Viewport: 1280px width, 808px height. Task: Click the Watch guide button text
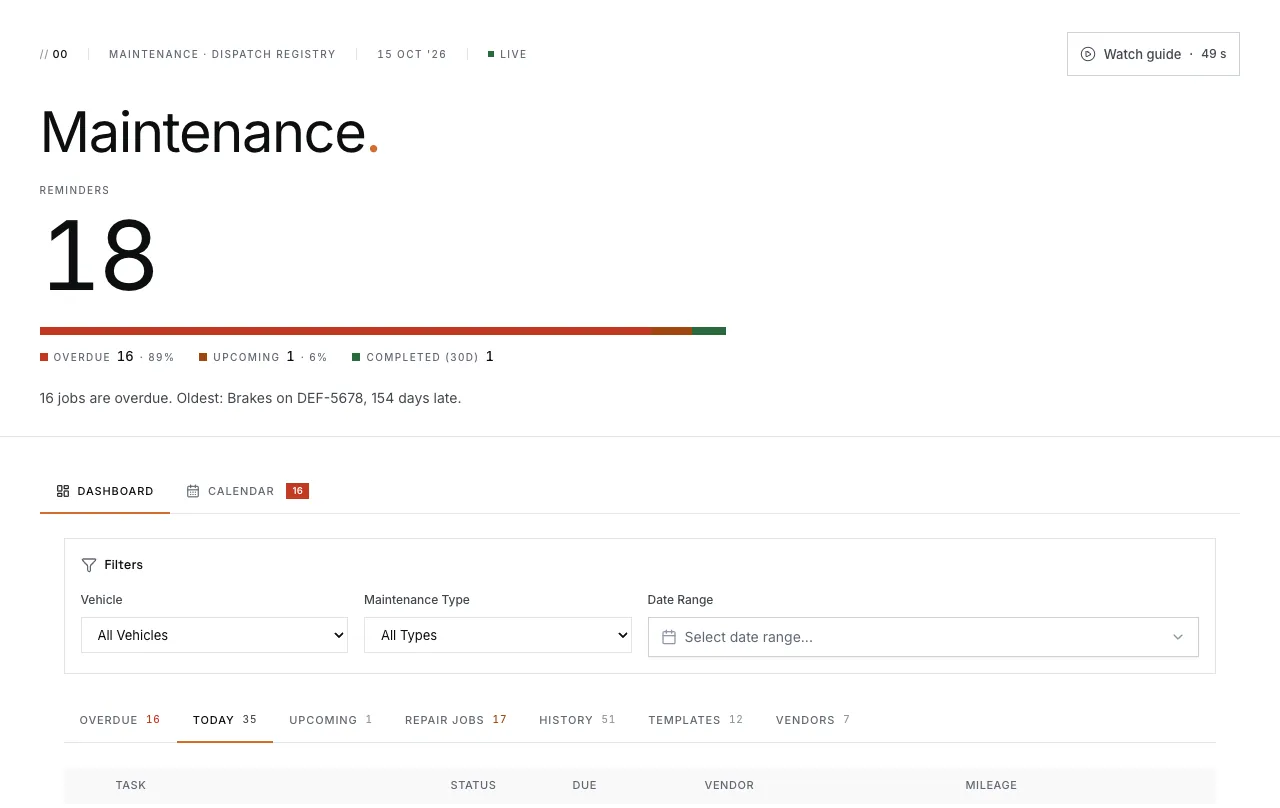[x=1142, y=54]
